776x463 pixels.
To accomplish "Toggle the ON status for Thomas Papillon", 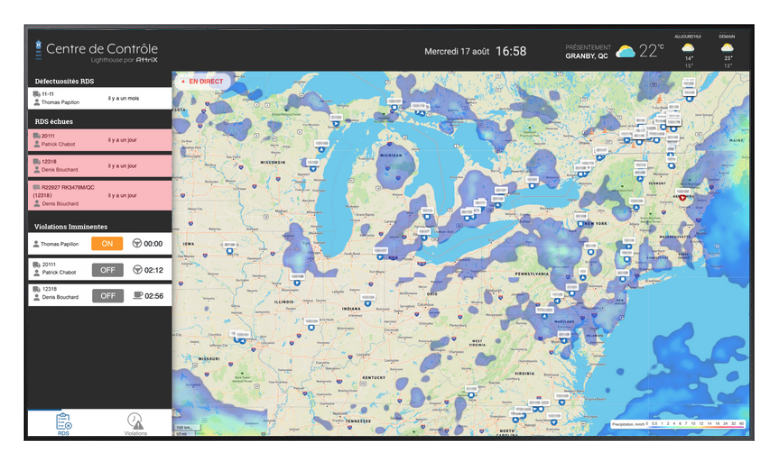I will (x=107, y=243).
